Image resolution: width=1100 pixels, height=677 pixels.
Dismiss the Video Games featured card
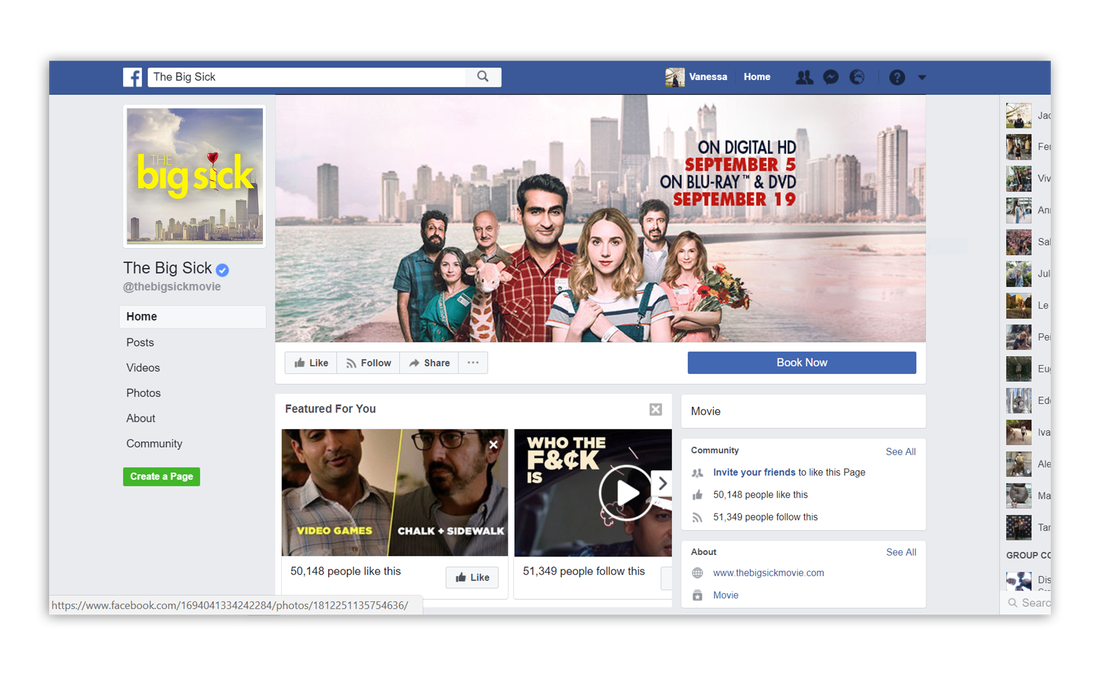click(x=494, y=444)
